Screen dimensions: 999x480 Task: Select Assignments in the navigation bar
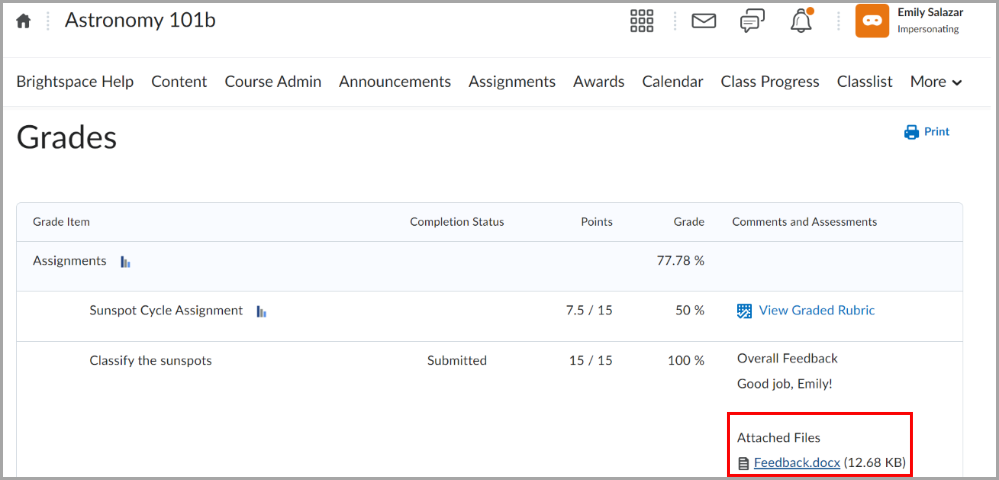click(511, 82)
